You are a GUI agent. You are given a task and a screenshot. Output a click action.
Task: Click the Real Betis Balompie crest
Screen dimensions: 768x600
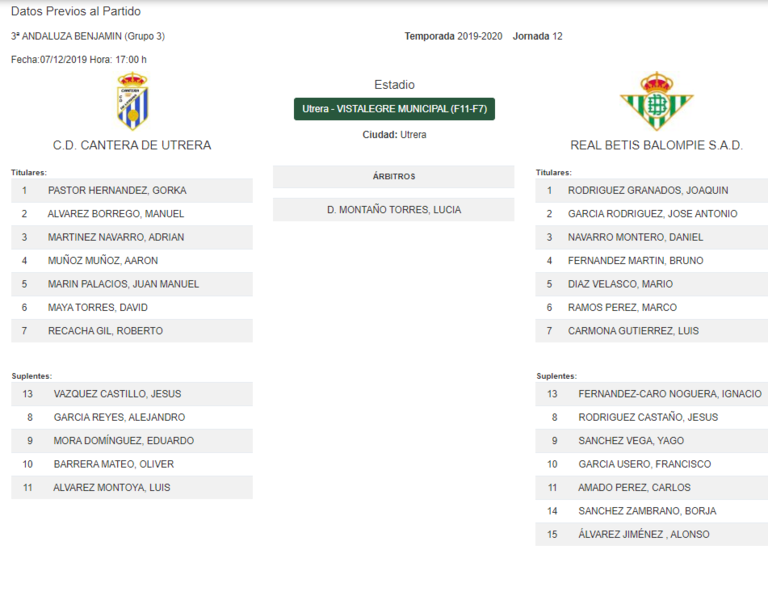click(x=656, y=101)
